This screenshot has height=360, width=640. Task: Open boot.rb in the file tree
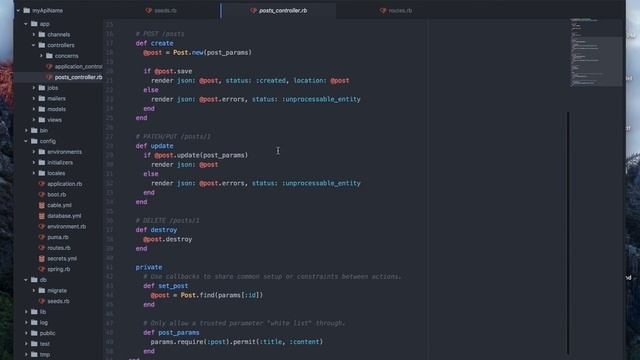point(56,194)
